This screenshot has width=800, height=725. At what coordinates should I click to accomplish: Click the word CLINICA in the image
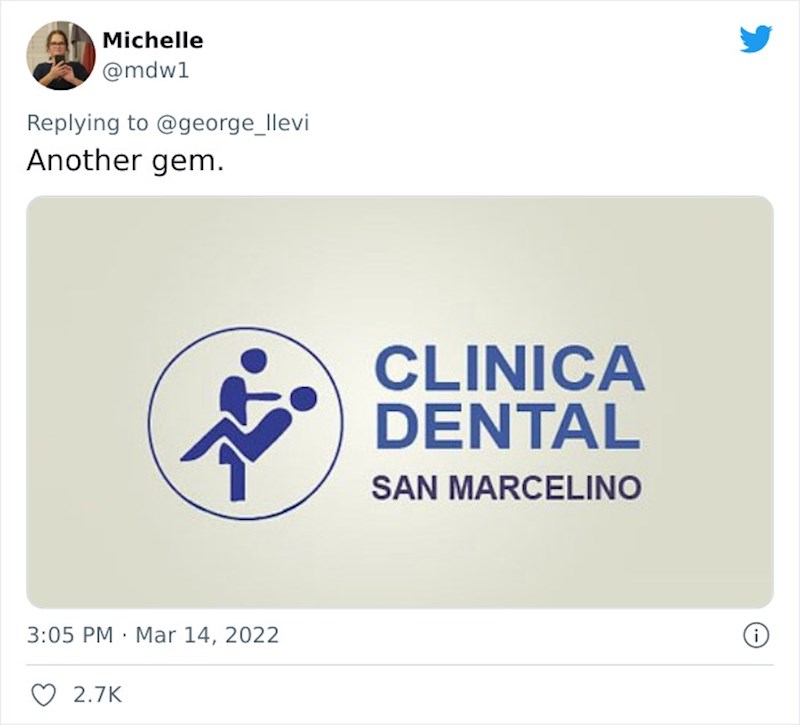click(x=508, y=370)
